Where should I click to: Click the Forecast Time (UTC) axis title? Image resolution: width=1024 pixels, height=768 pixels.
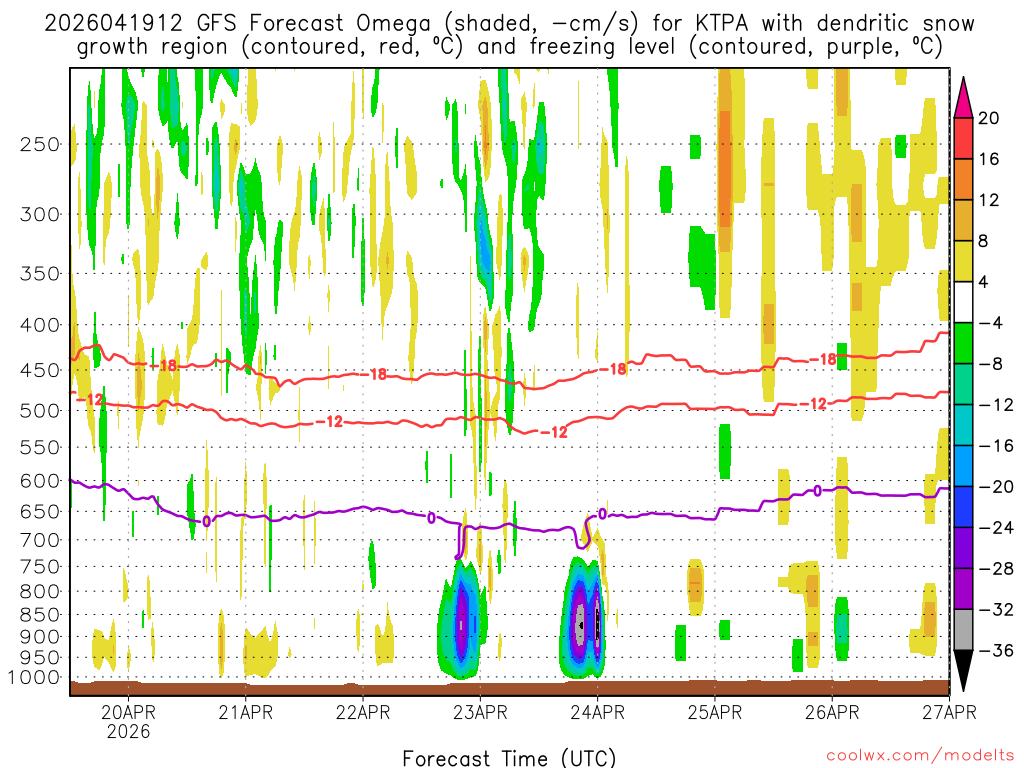[x=509, y=757]
